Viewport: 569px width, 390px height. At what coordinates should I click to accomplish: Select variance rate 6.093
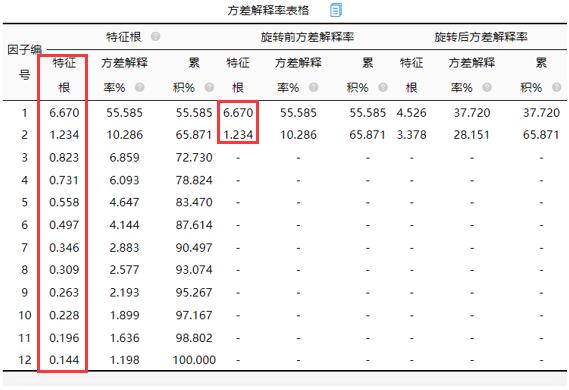[124, 180]
